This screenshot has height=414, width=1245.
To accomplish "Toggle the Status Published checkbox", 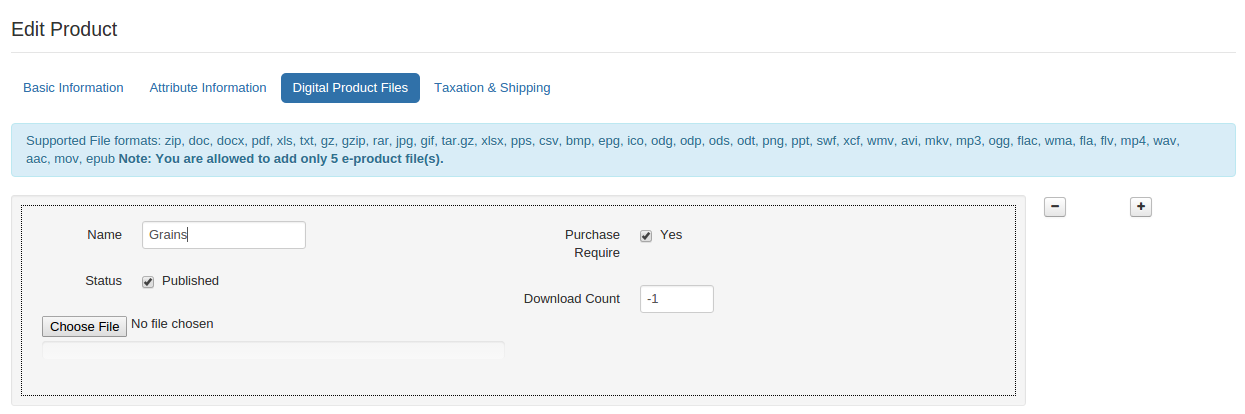I will point(148,282).
